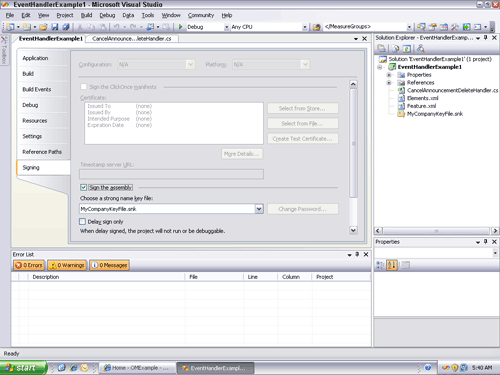
Task: Open the Tools menu
Action: click(148, 15)
